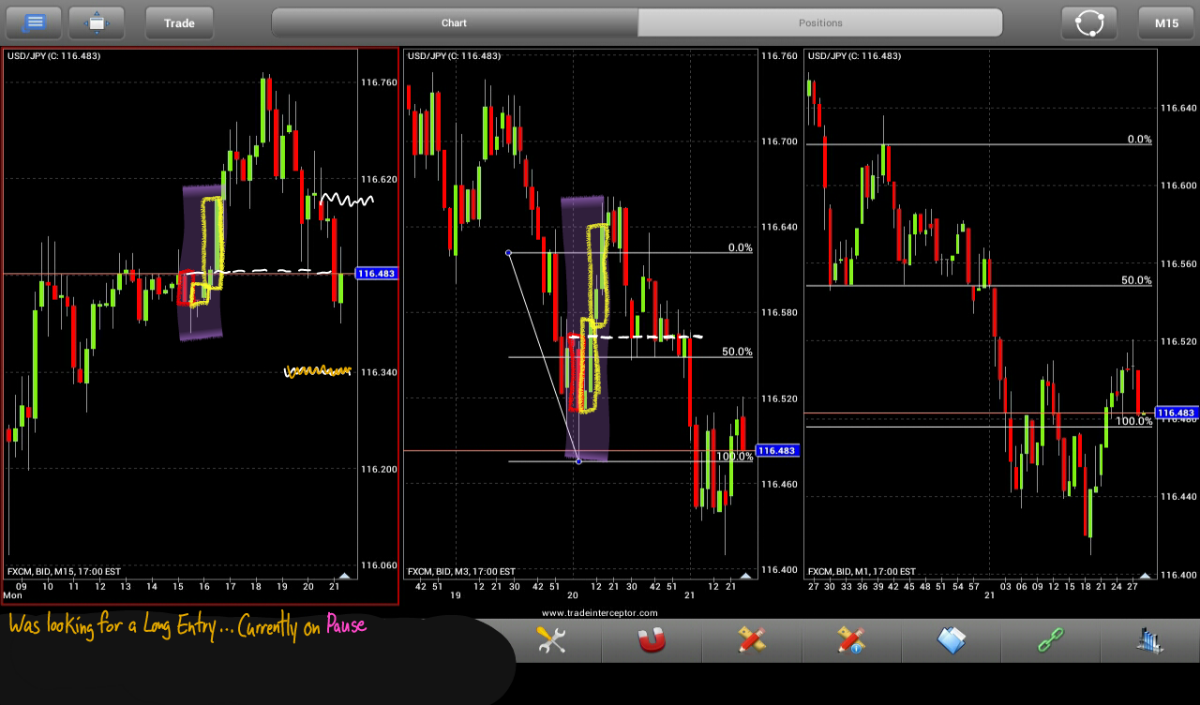The width and height of the screenshot is (1200, 705).
Task: Click the 'FXCM, BID, M1, 17:00 EST' label
Action: 861,571
